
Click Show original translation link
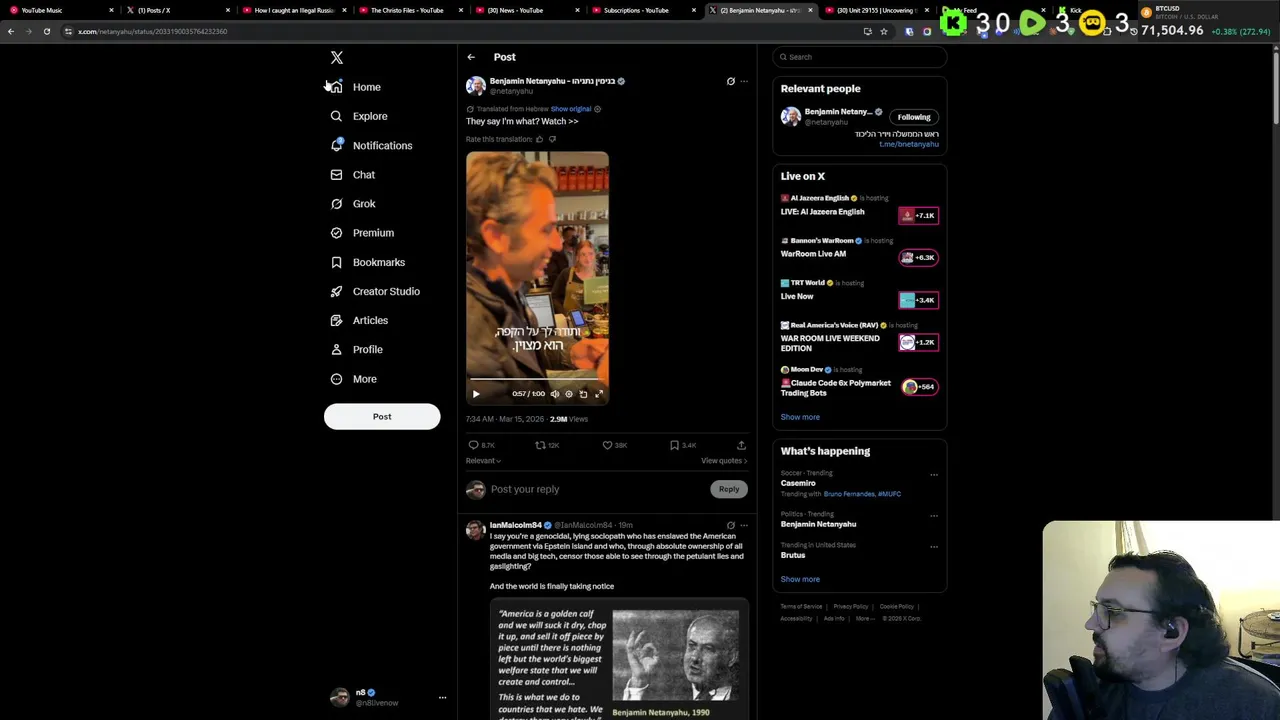coord(571,109)
